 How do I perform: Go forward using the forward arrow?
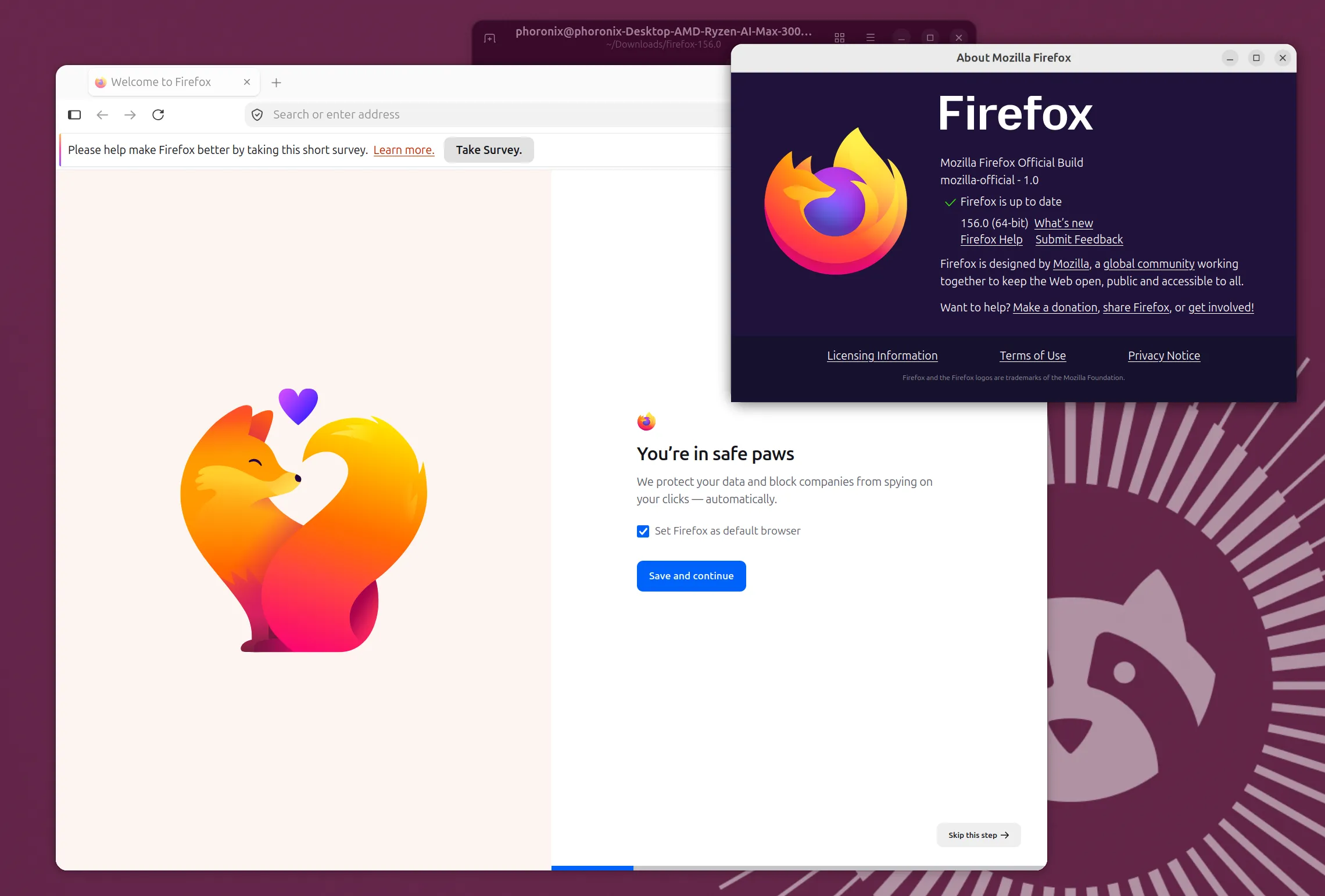[130, 114]
